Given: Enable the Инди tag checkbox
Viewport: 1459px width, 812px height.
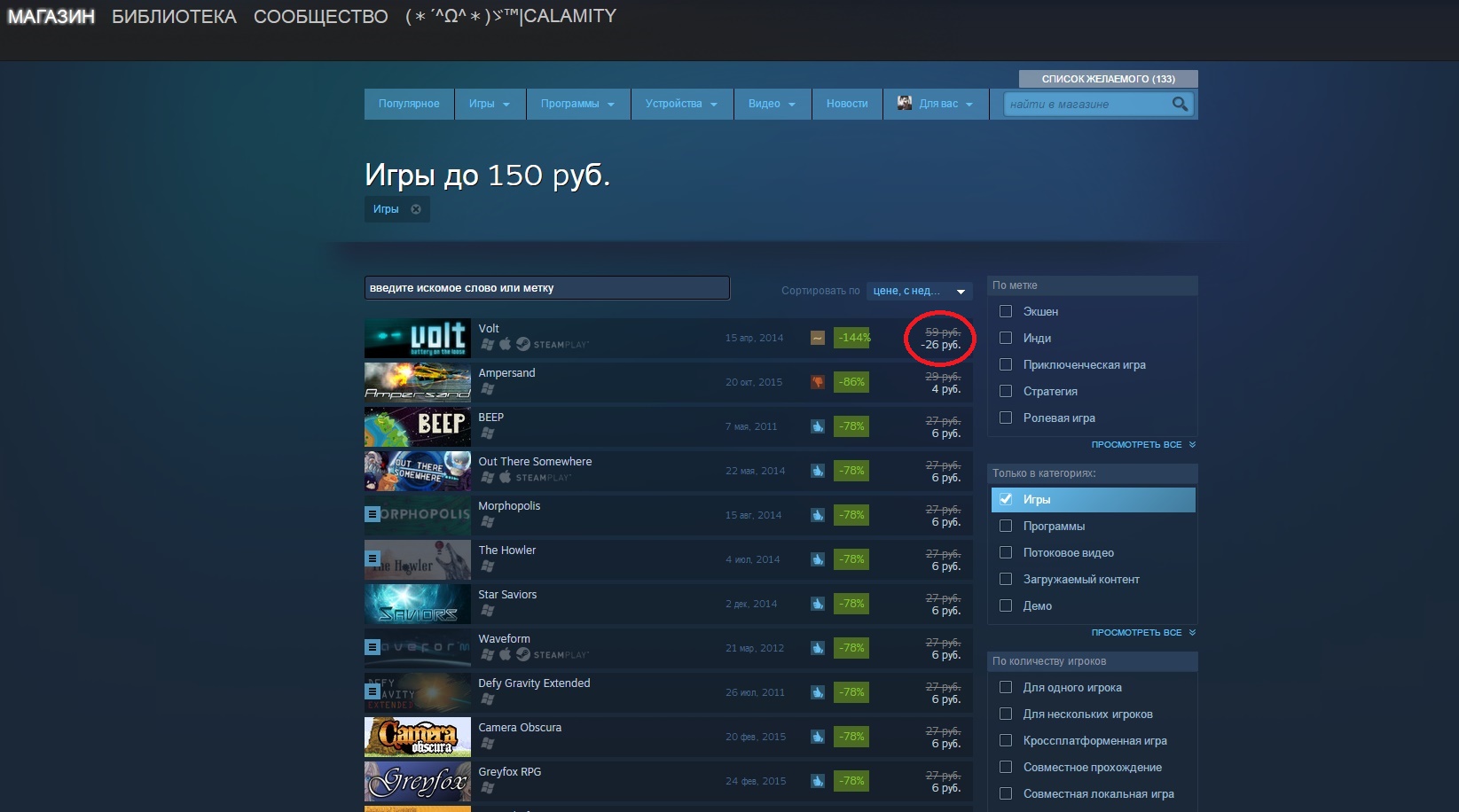Looking at the screenshot, I should [x=1006, y=338].
